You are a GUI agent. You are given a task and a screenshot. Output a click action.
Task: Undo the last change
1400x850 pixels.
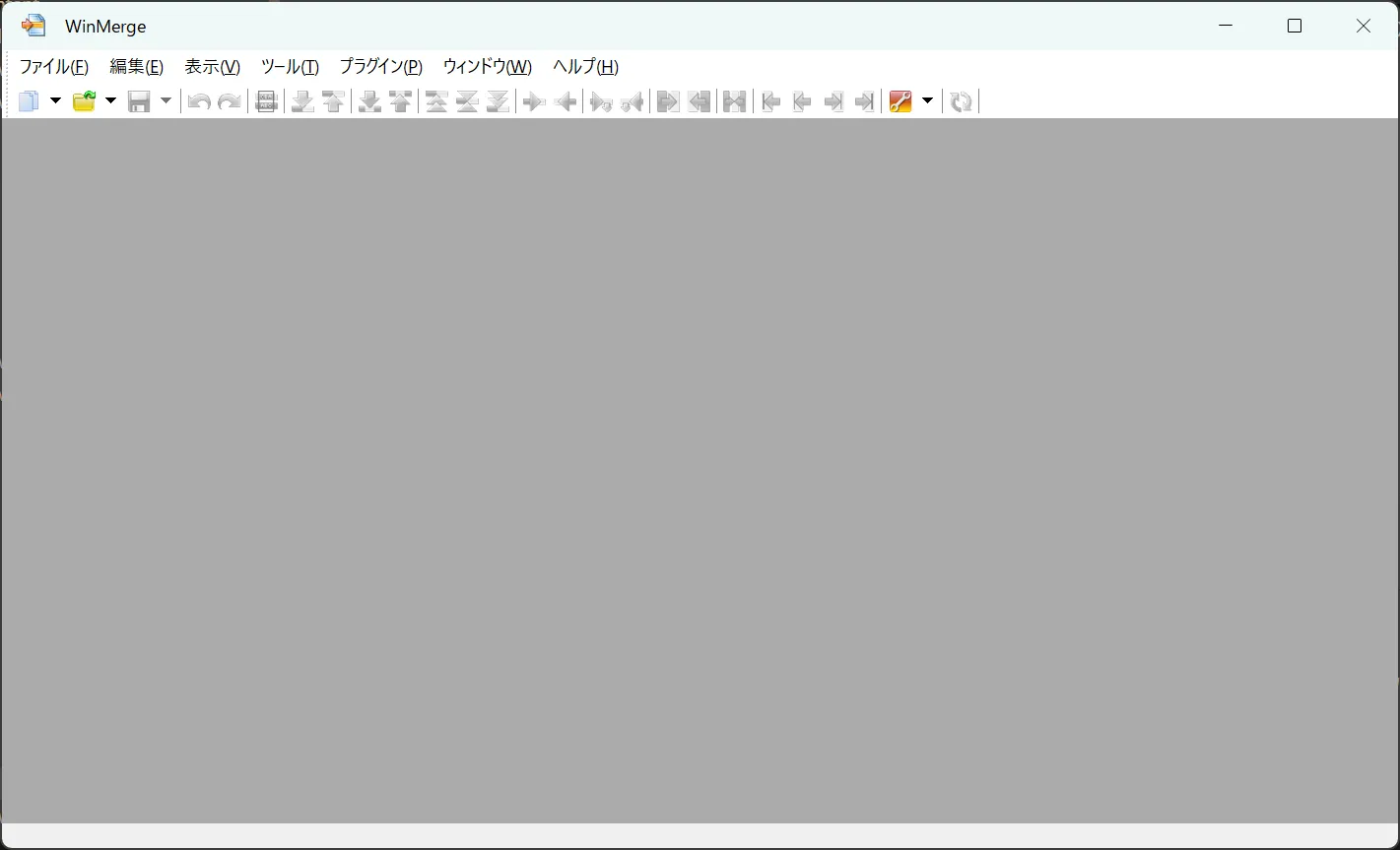pyautogui.click(x=198, y=100)
